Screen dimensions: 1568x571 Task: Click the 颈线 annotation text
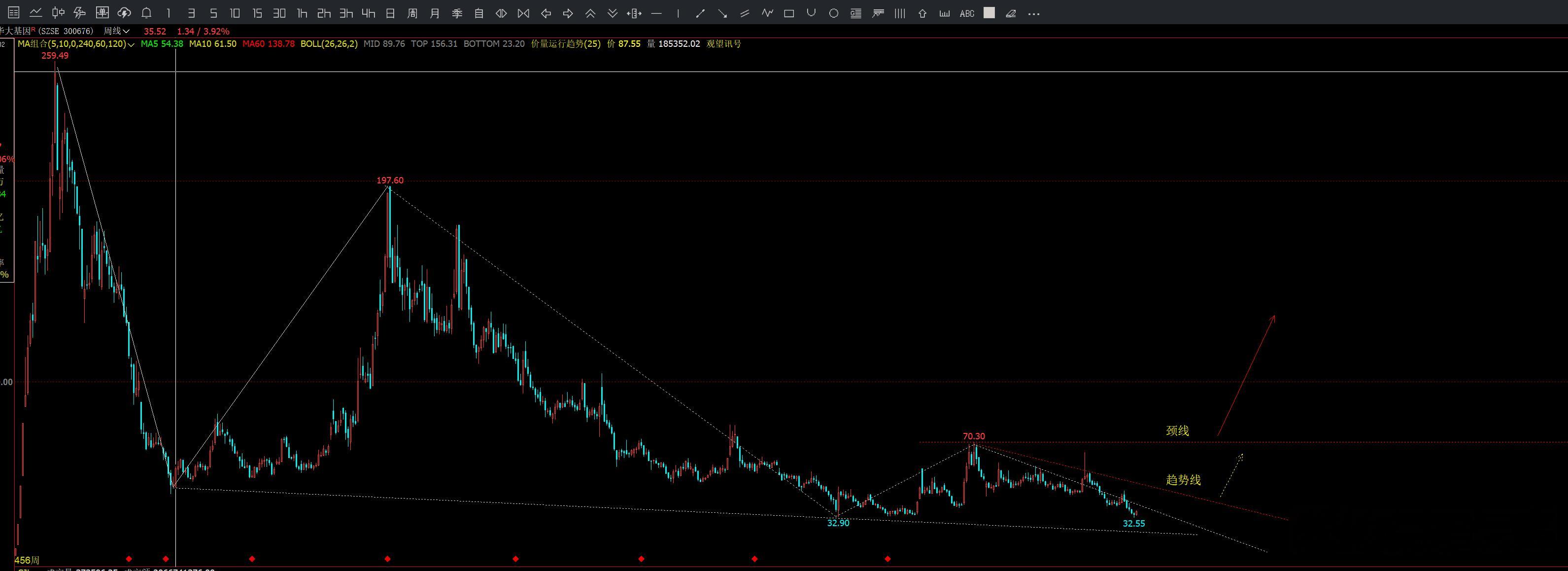(1177, 431)
